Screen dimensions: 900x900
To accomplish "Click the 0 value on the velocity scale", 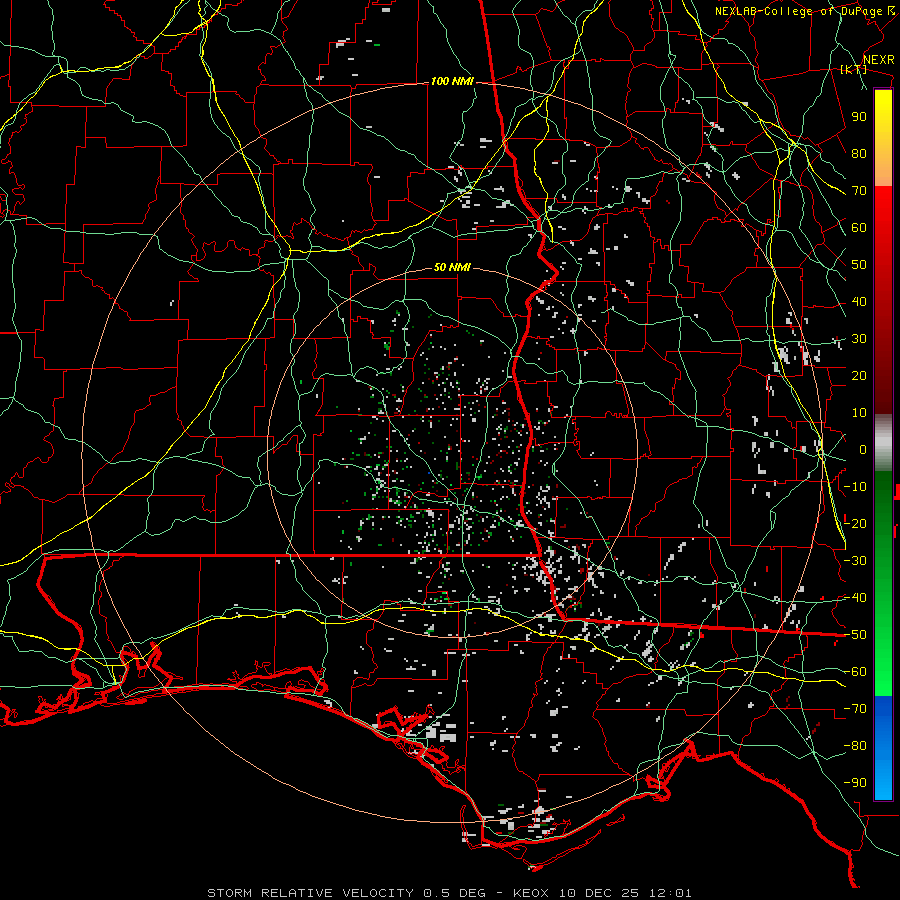I will pyautogui.click(x=863, y=450).
